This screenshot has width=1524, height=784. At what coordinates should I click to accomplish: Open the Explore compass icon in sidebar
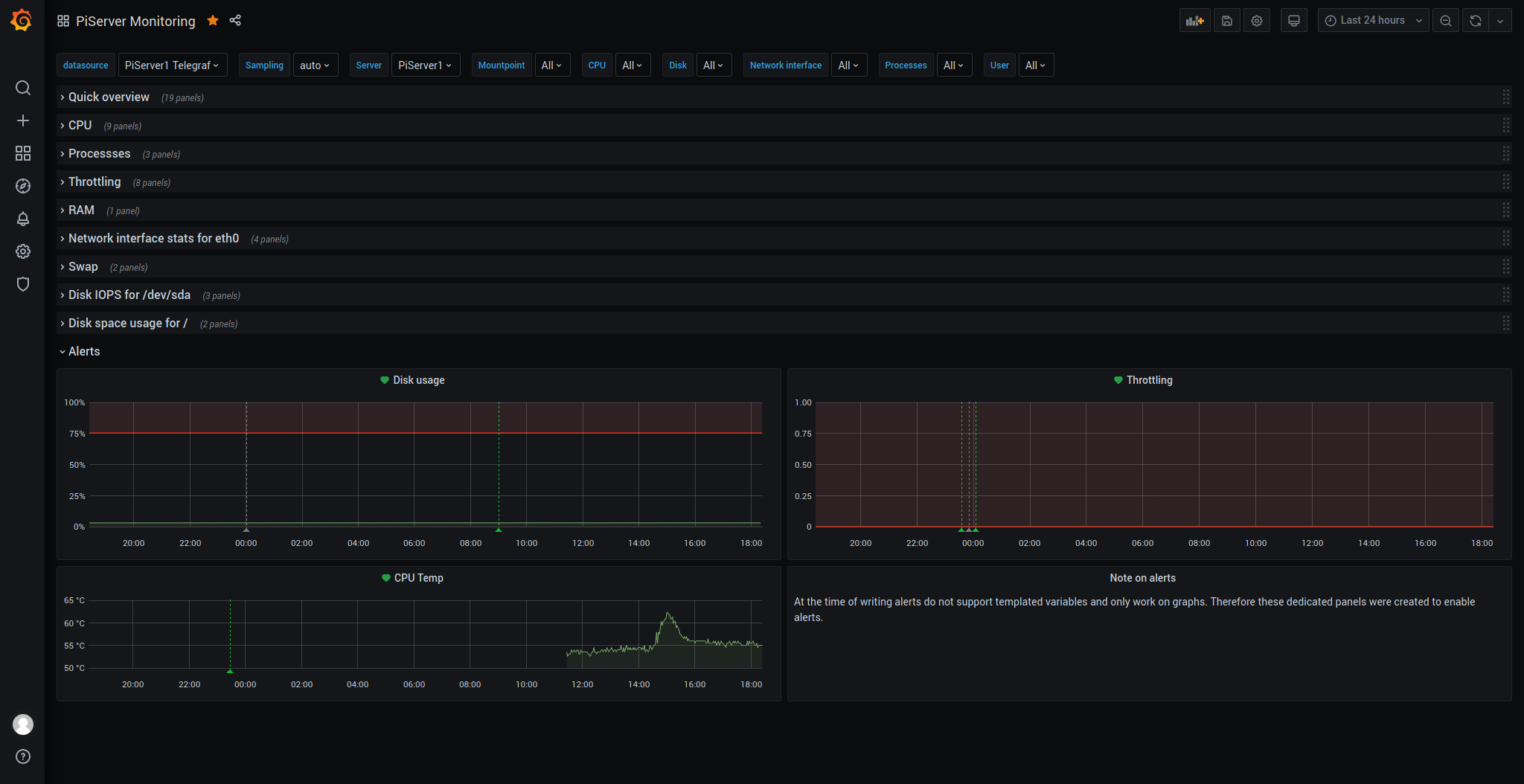click(23, 186)
